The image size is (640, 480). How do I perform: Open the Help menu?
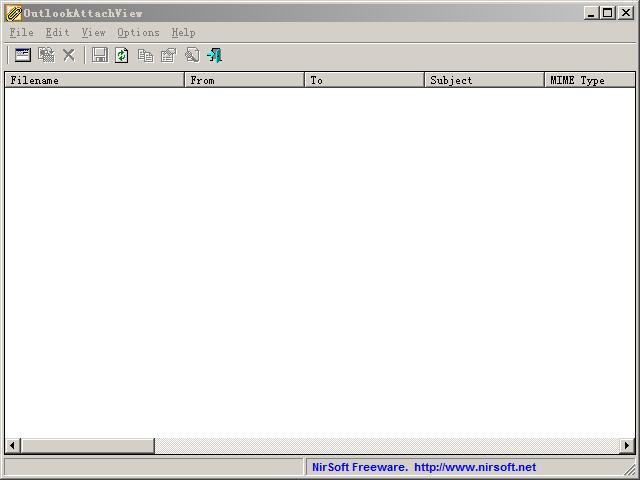[x=183, y=32]
